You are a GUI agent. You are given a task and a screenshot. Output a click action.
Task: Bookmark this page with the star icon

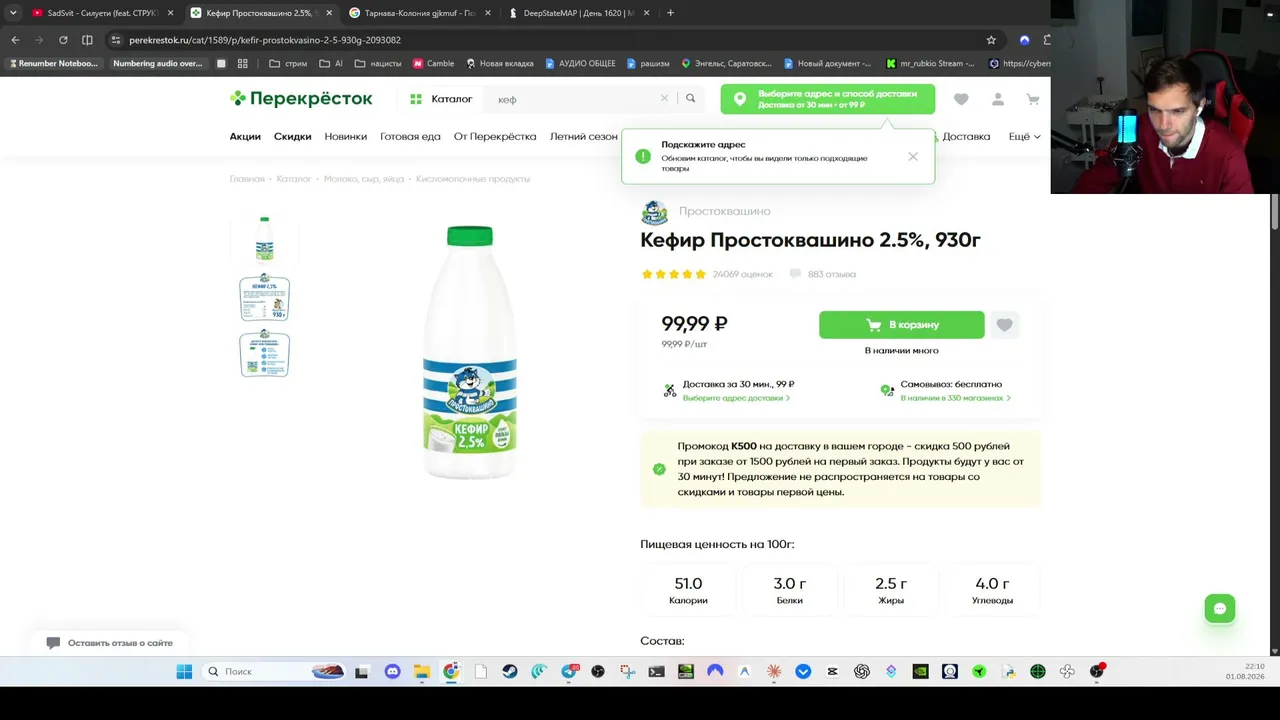[991, 40]
